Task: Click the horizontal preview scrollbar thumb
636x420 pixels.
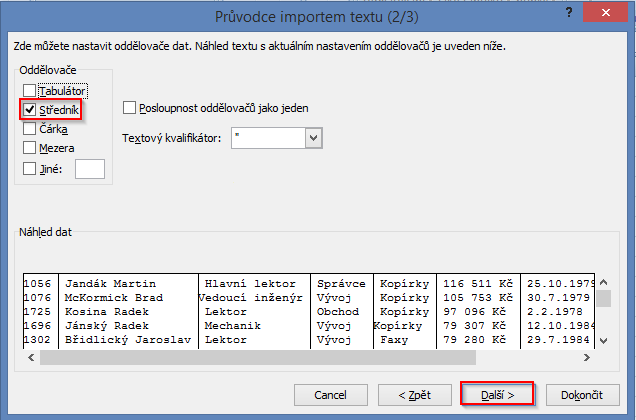Action: click(x=258, y=358)
